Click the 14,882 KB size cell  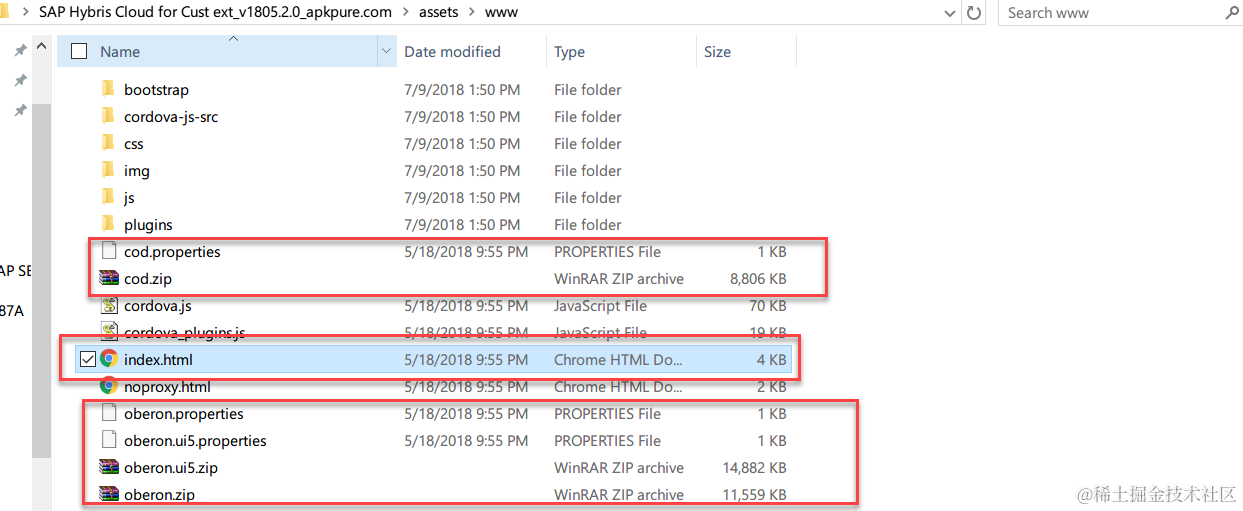point(754,467)
